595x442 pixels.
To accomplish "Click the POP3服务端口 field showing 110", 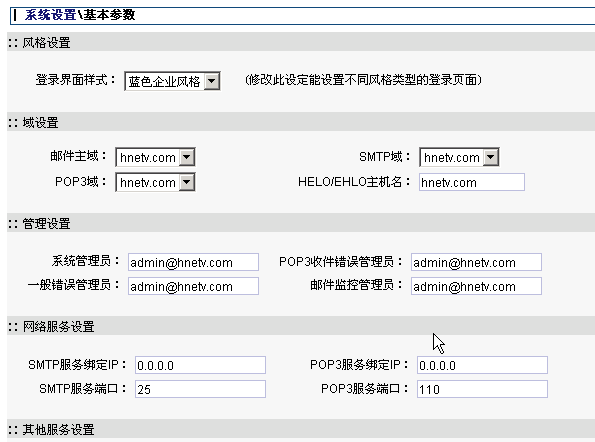I will [x=482, y=389].
